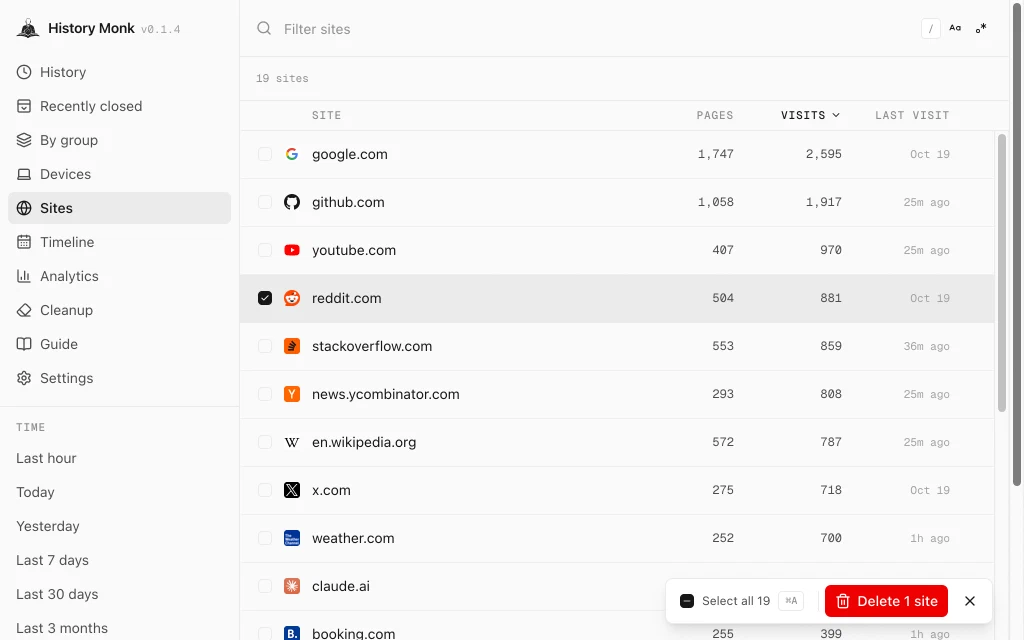The width and height of the screenshot is (1024, 640).
Task: Open the google.com site name
Action: (x=349, y=154)
